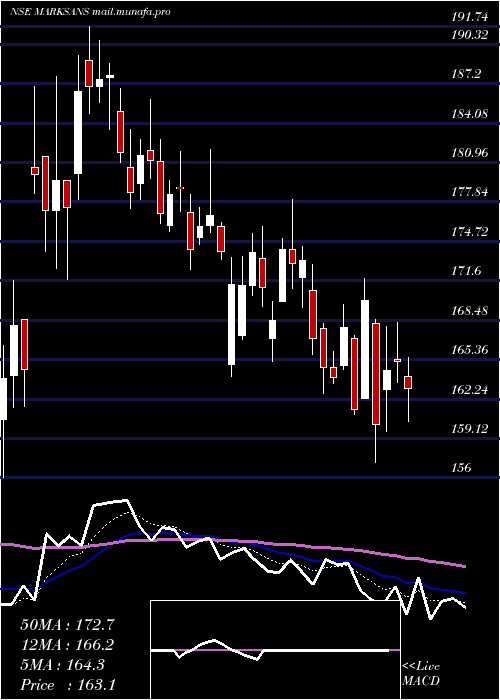Click the 187.2 price level label
This screenshot has width=500, height=700.
point(467,74)
